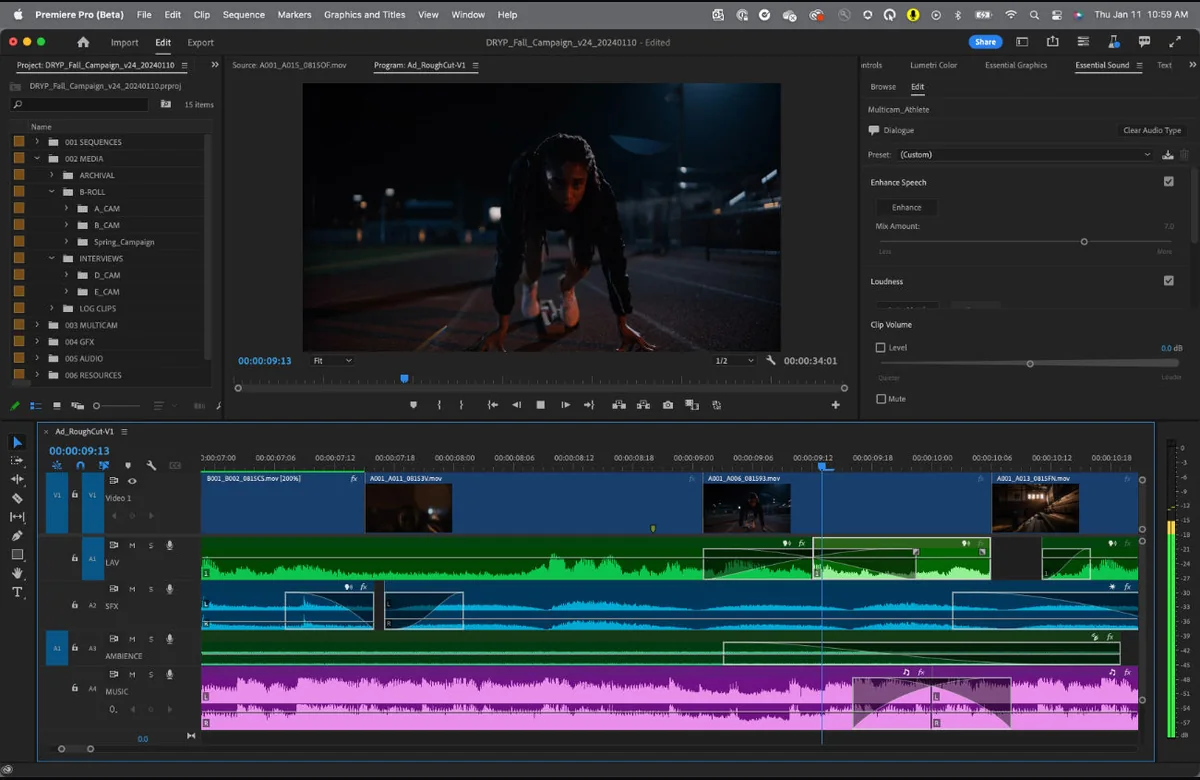Expand the 004 GFX bin
The height and width of the screenshot is (780, 1200).
37,342
